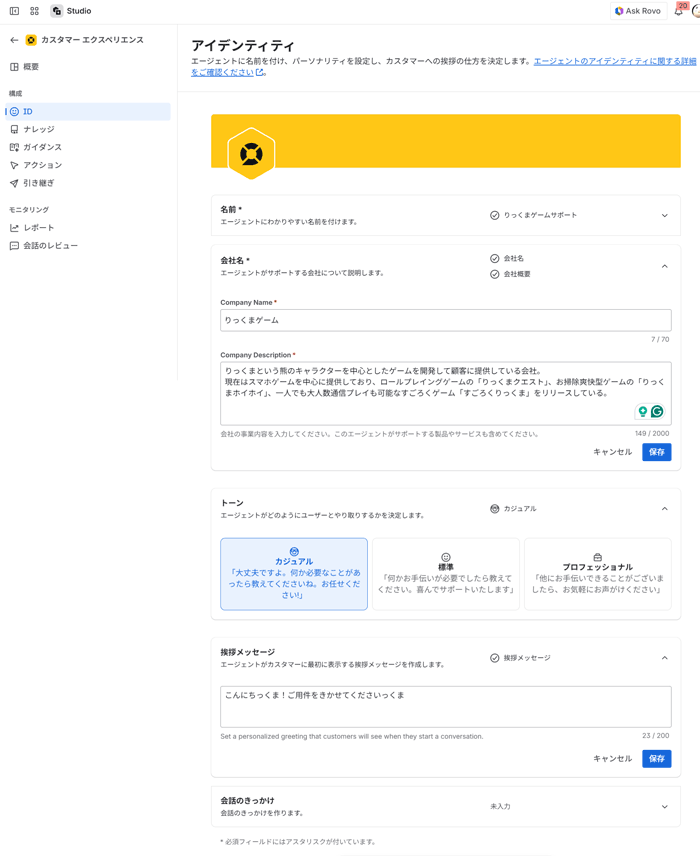Open the notifications bell icon
Image resolution: width=700 pixels, height=856 pixels.
679,11
